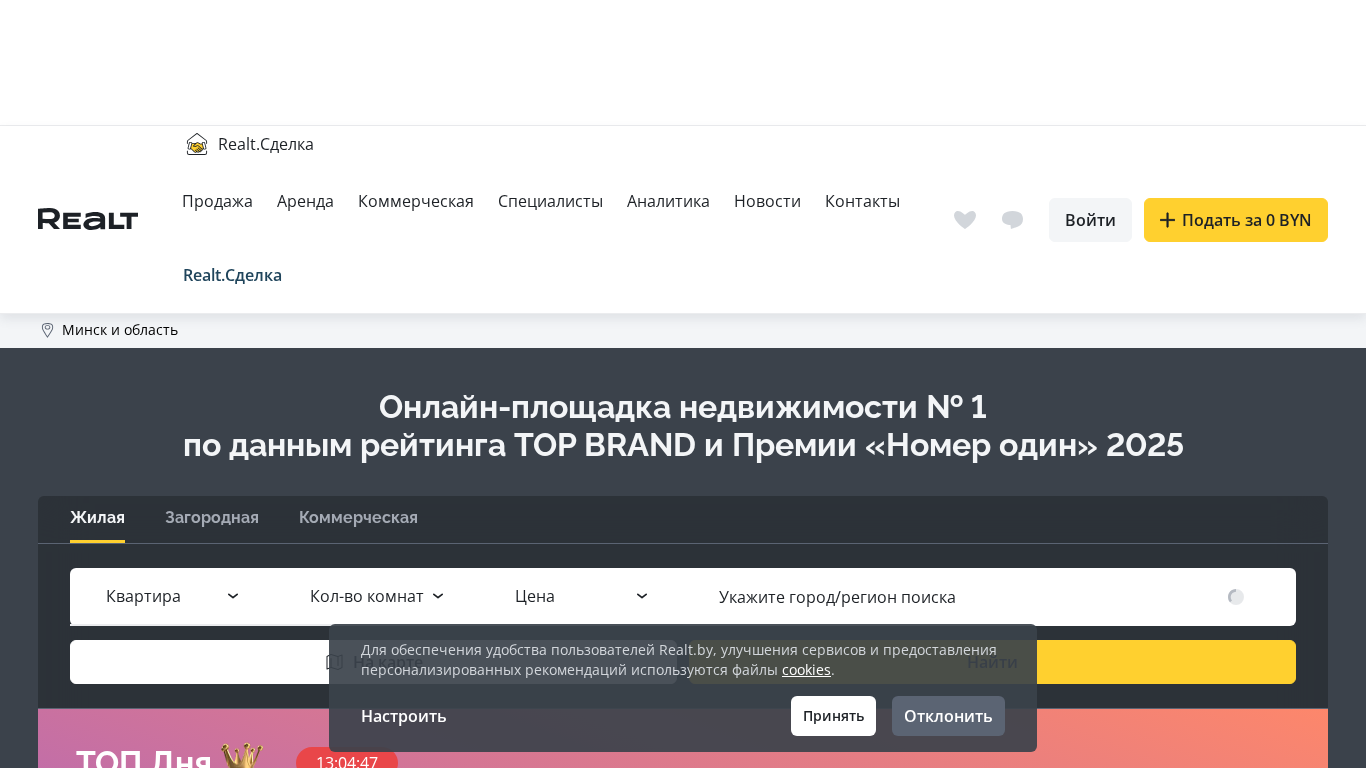Click the location pin icon
1366x768 pixels.
(47, 330)
